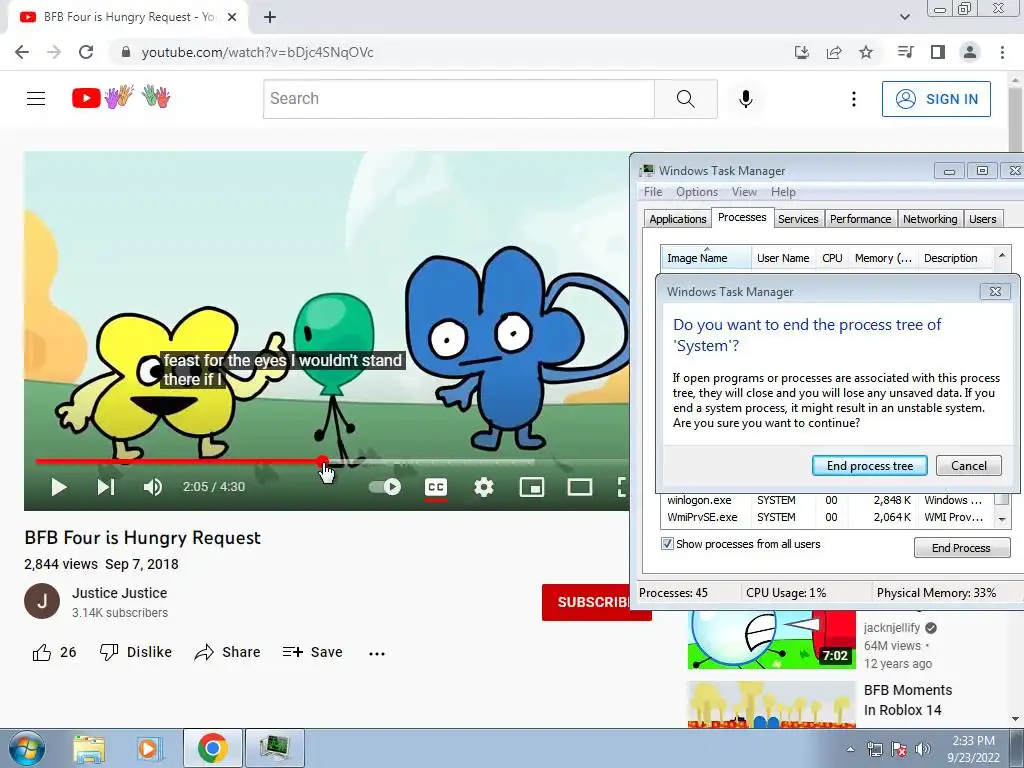Image resolution: width=1024 pixels, height=768 pixels.
Task: Open BFB Moments In Roblox 14 video
Action: (908, 700)
